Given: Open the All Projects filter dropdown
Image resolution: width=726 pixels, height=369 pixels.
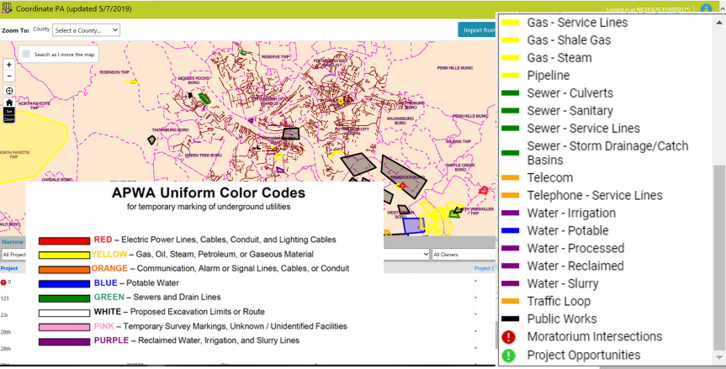Looking at the screenshot, I should point(13,254).
